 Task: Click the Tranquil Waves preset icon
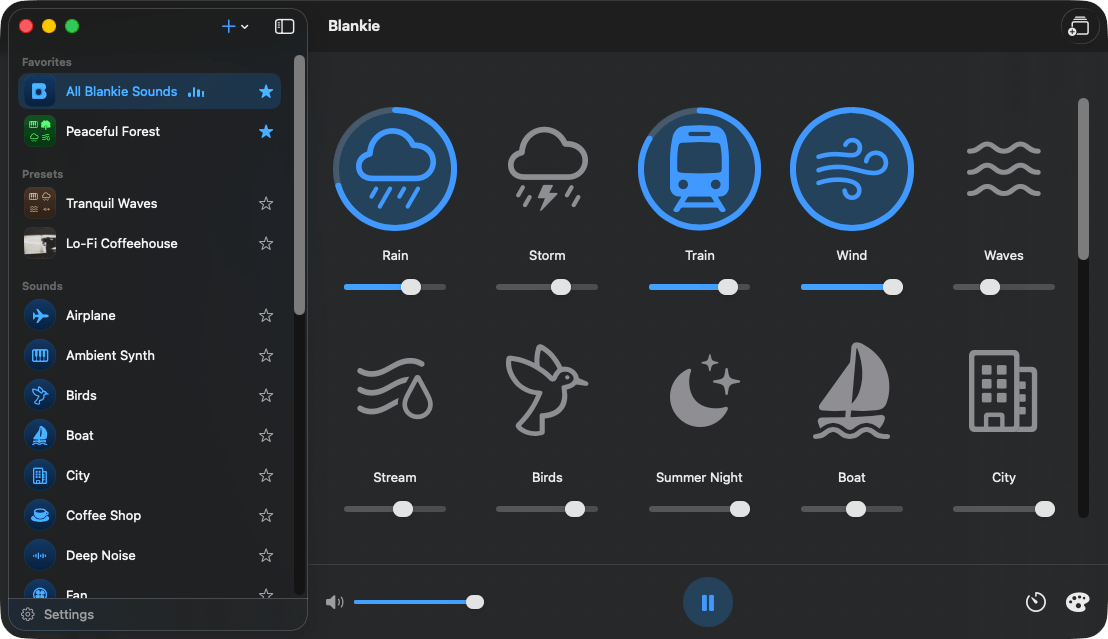tap(40, 204)
